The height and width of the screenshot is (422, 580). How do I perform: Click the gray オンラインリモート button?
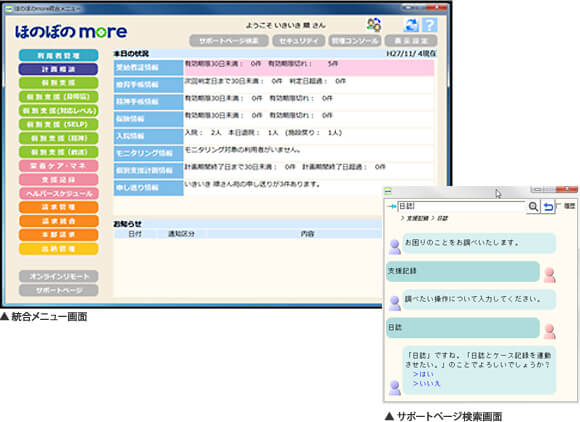click(58, 276)
